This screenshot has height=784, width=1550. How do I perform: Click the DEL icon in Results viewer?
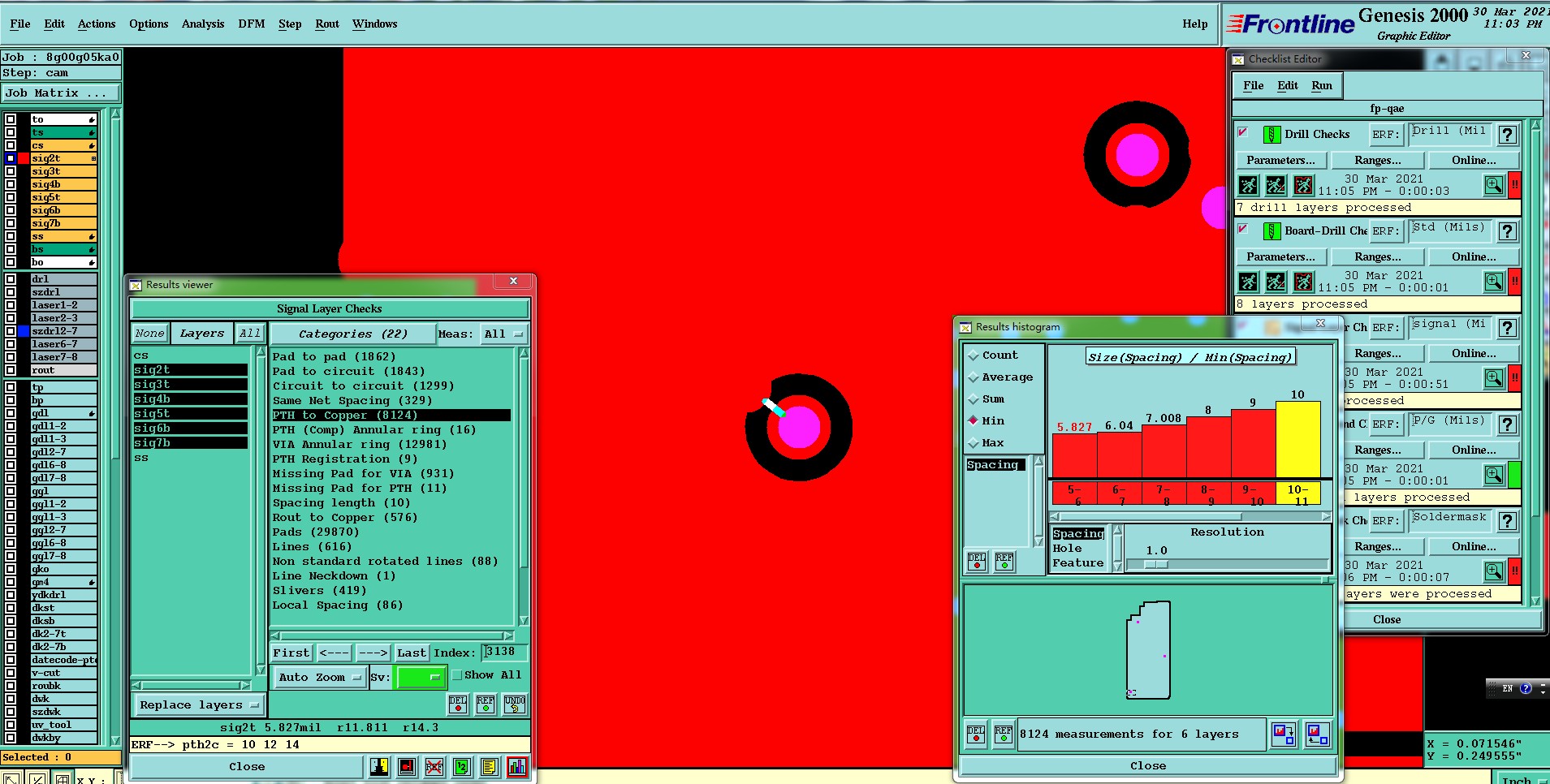click(x=458, y=704)
